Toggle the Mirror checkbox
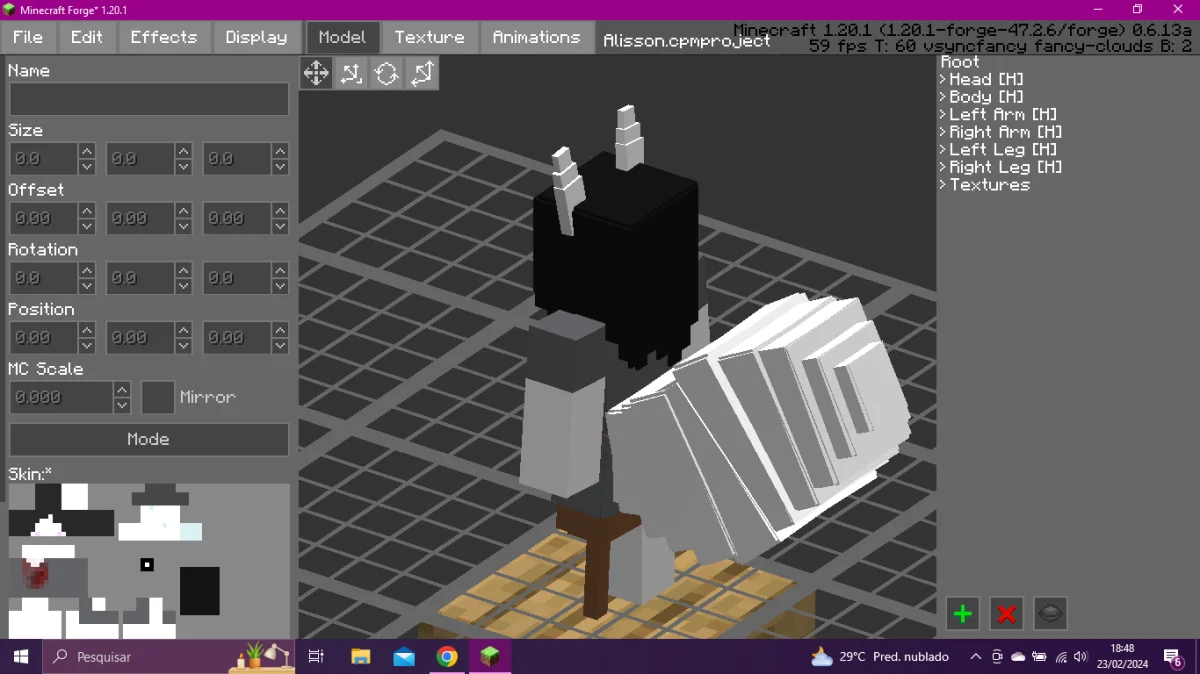Screen dimensions: 1200x674 pos(158,397)
